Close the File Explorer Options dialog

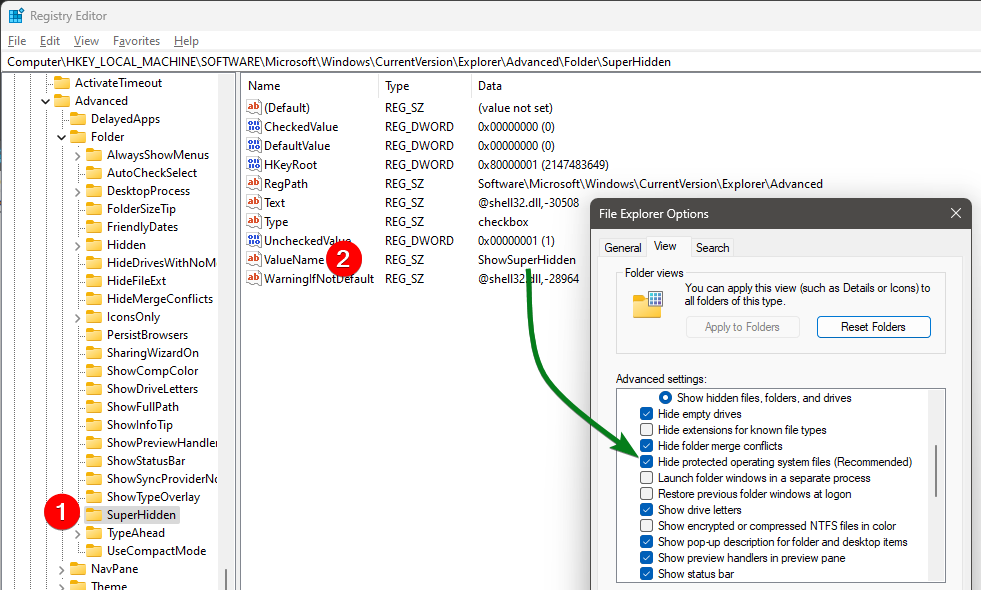click(x=955, y=213)
